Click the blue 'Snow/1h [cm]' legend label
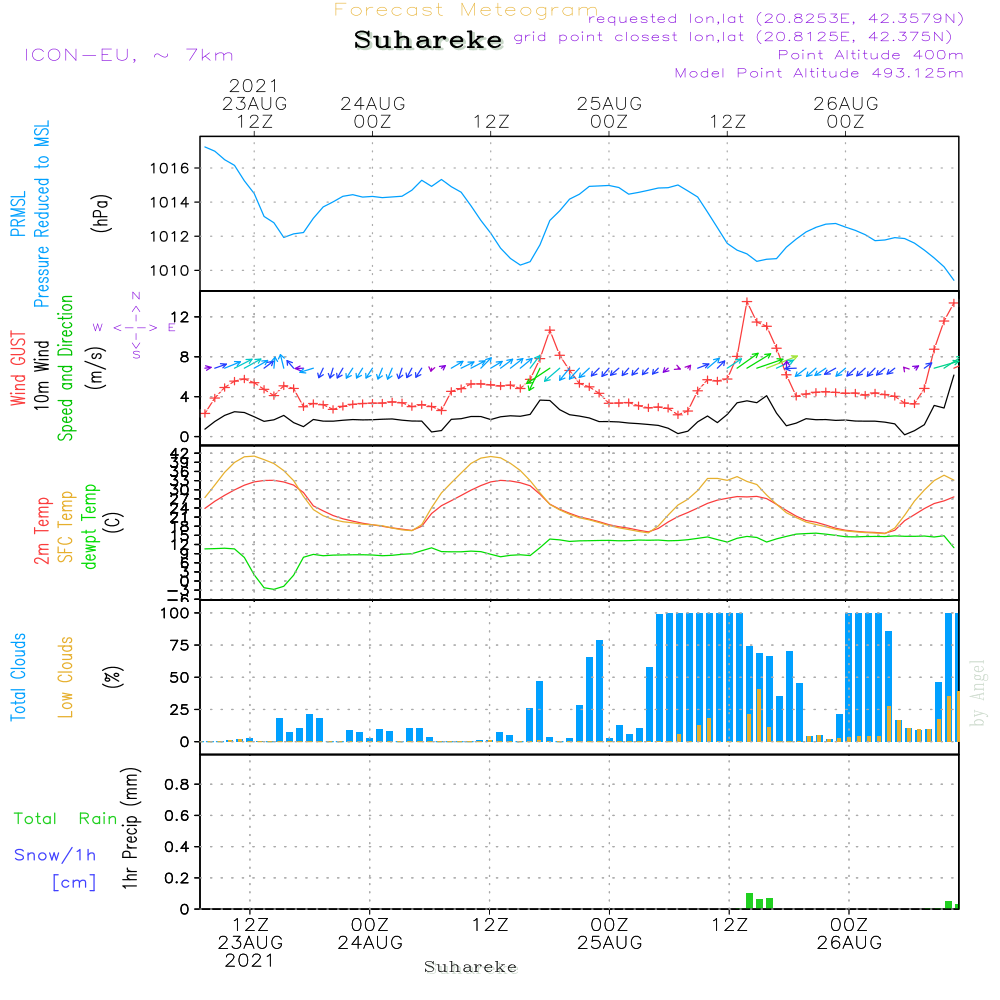The width and height of the screenshot is (1000, 1000). coord(55,869)
